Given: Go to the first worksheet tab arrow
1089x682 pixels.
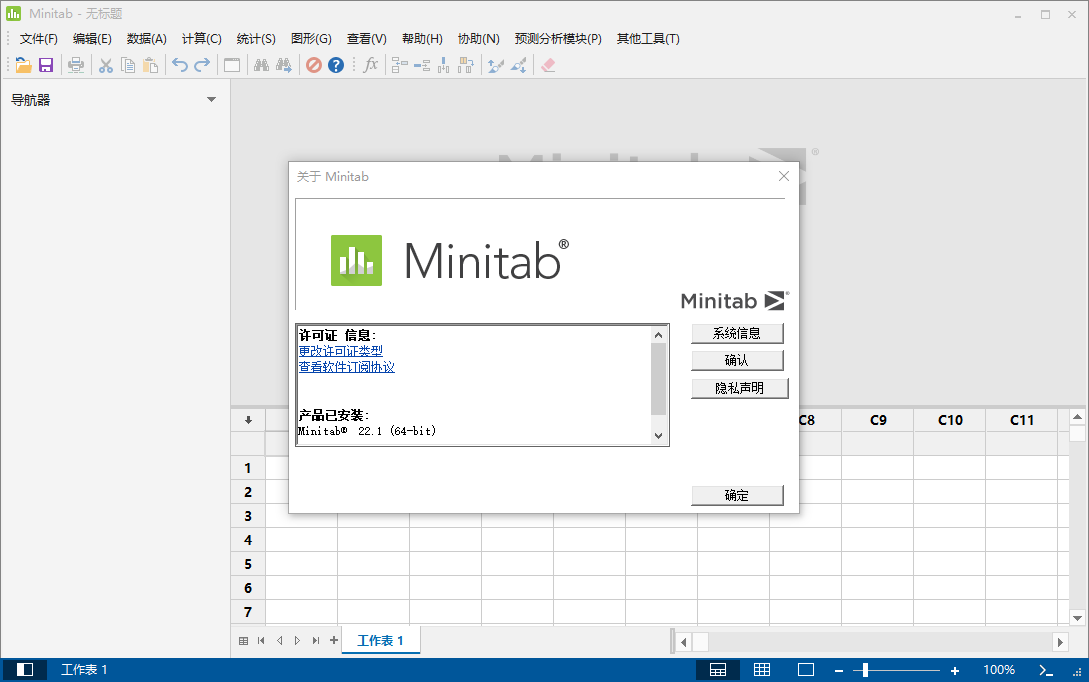Looking at the screenshot, I should [x=261, y=641].
